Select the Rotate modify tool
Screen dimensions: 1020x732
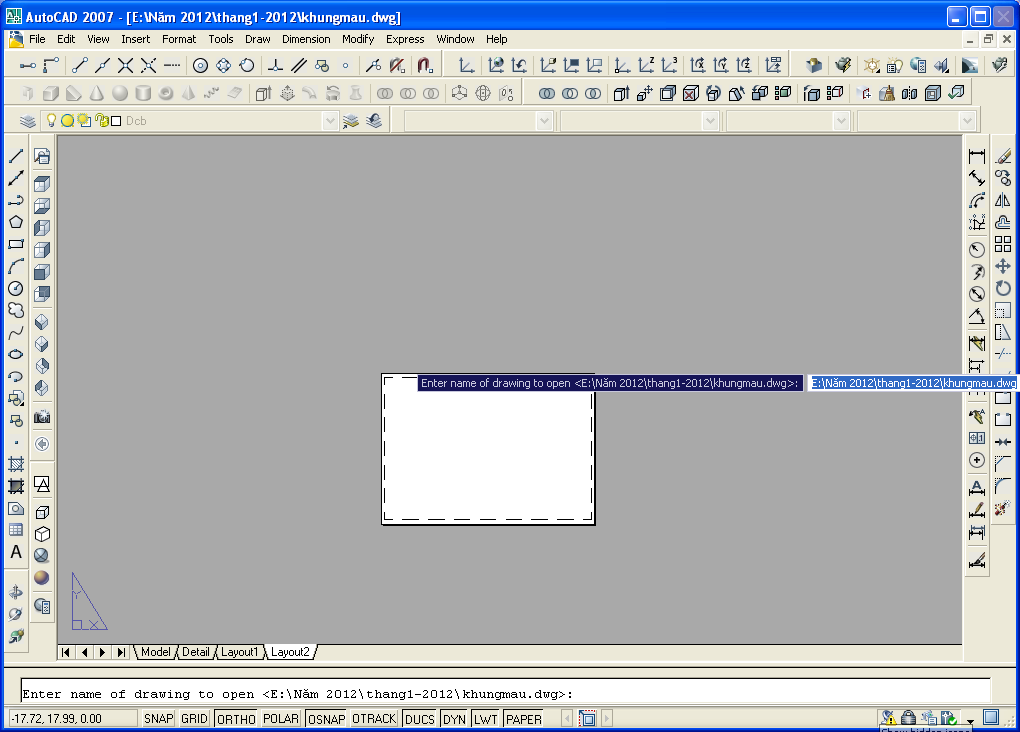pyautogui.click(x=1003, y=288)
